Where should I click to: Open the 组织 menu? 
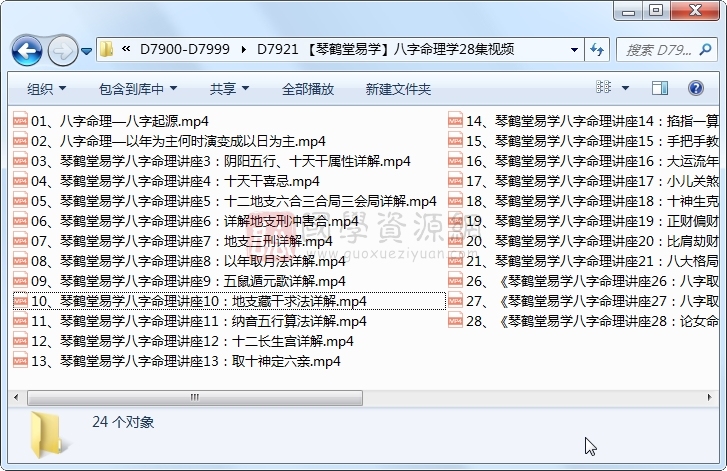click(x=46, y=89)
